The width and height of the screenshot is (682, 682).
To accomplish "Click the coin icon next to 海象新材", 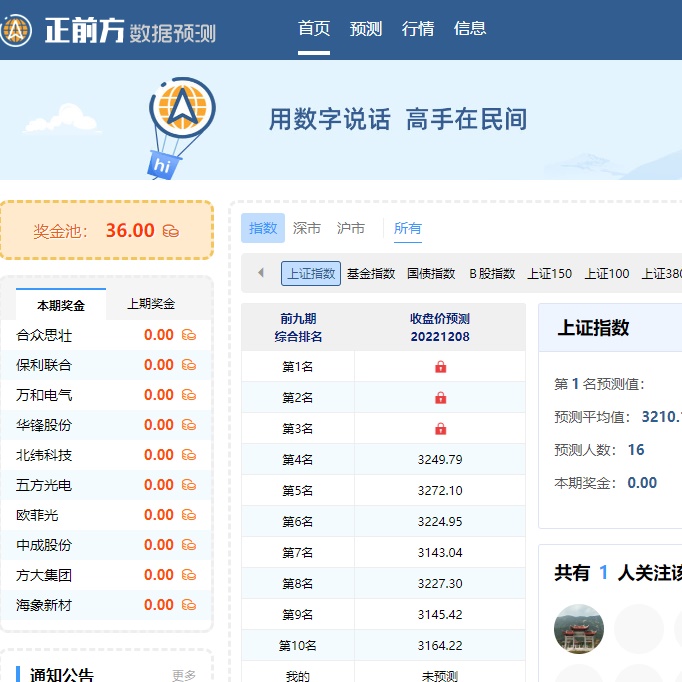I will click(x=188, y=605).
